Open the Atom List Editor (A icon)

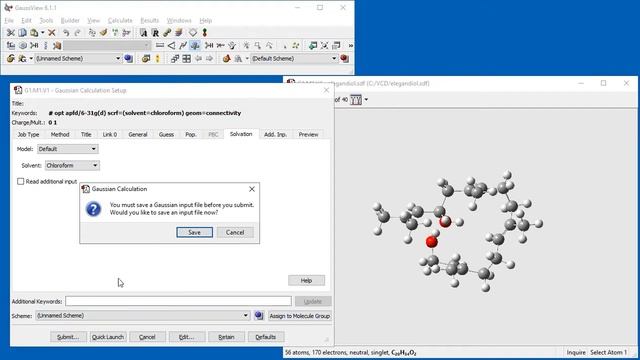coord(143,33)
